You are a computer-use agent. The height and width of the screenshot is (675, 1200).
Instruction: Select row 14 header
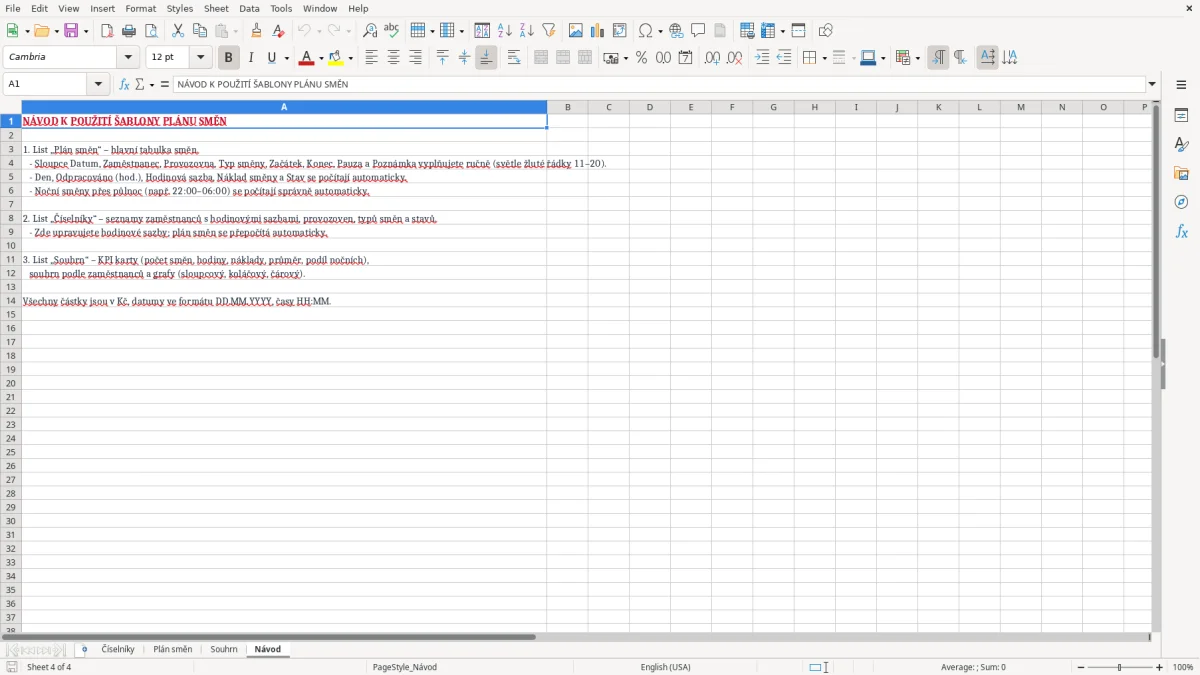point(11,300)
